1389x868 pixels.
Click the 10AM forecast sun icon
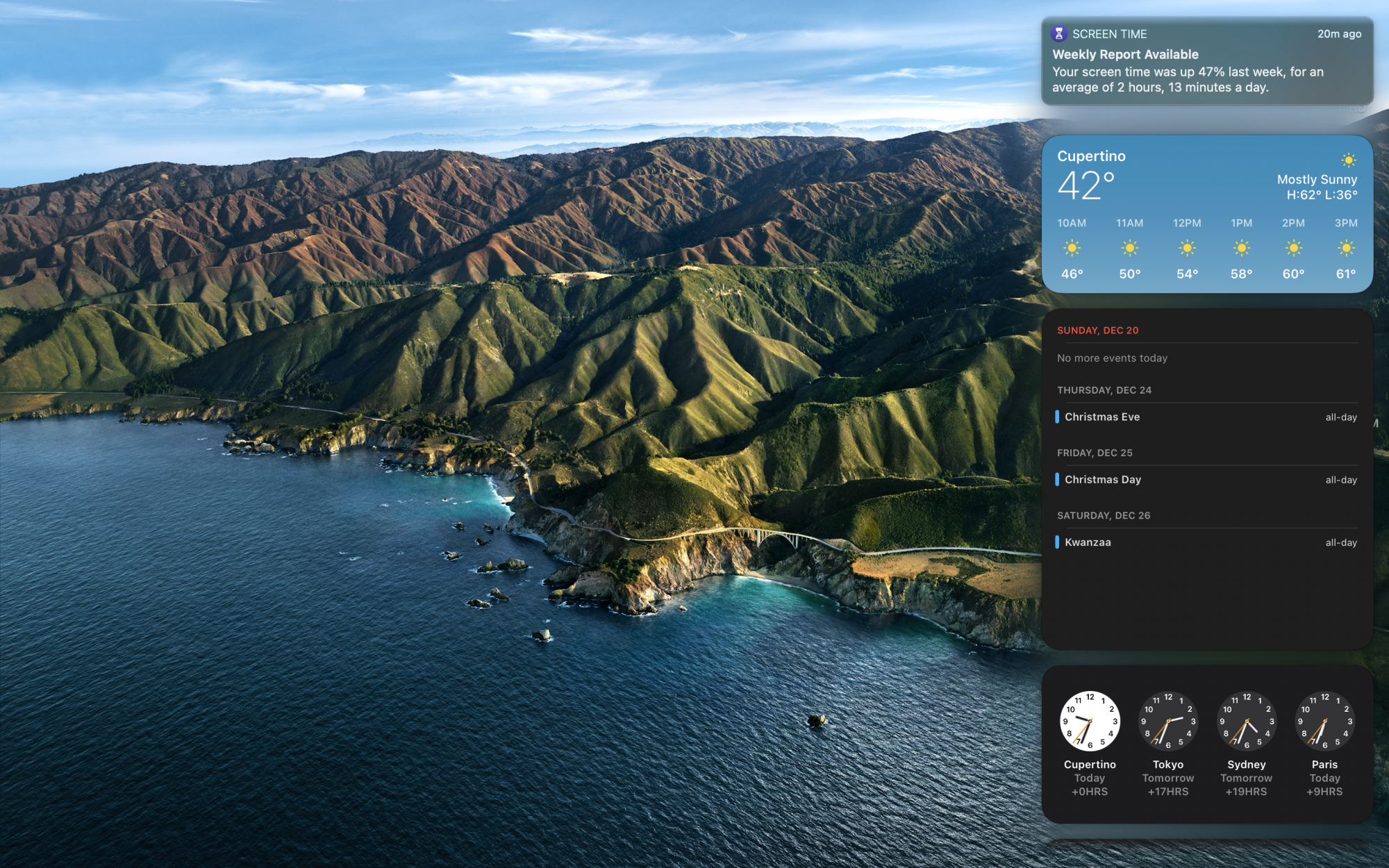coord(1072,248)
